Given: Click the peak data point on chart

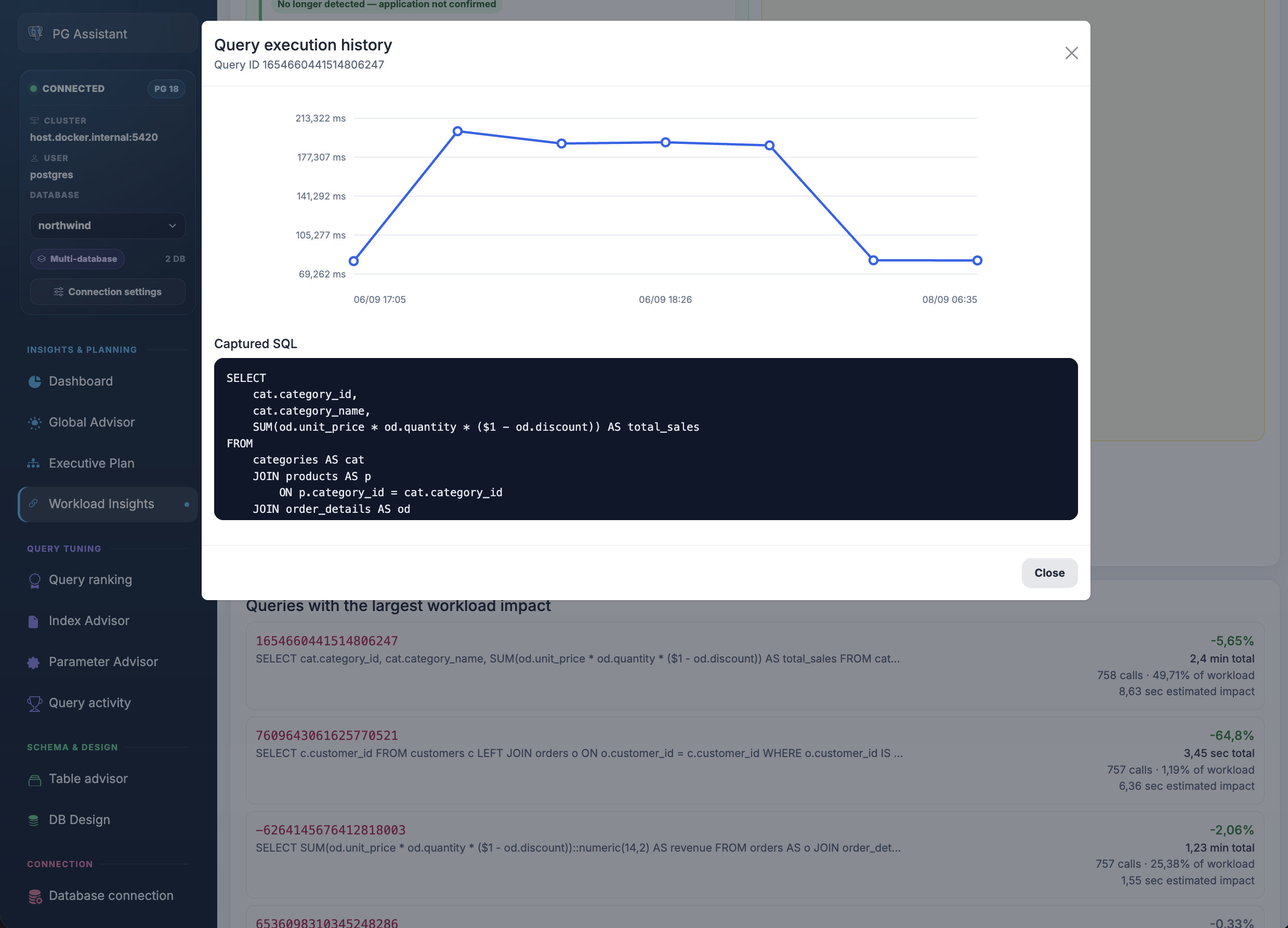Looking at the screenshot, I should point(458,131).
